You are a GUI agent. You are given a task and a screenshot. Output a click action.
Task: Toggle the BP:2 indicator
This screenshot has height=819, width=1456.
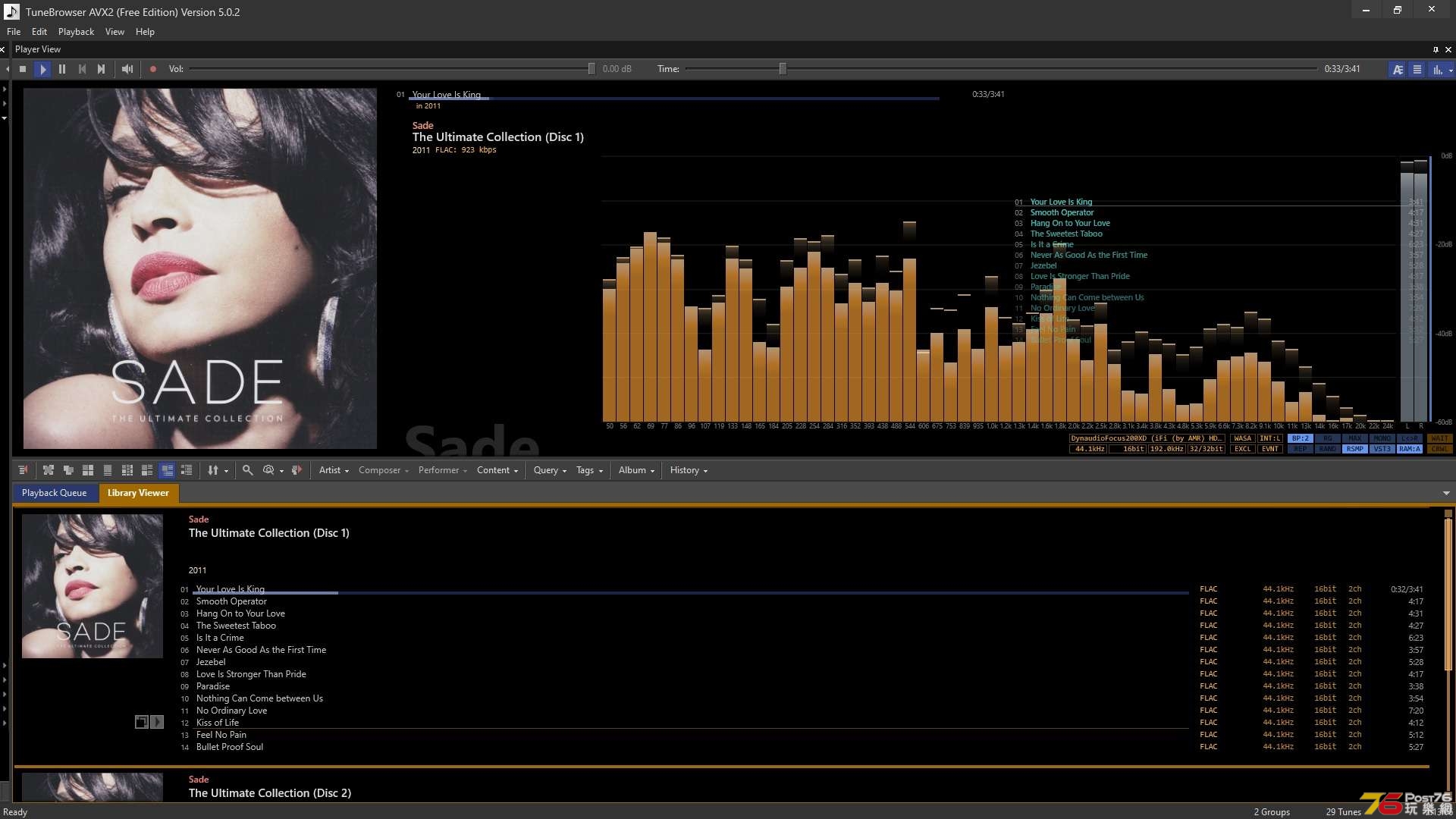pyautogui.click(x=1301, y=438)
